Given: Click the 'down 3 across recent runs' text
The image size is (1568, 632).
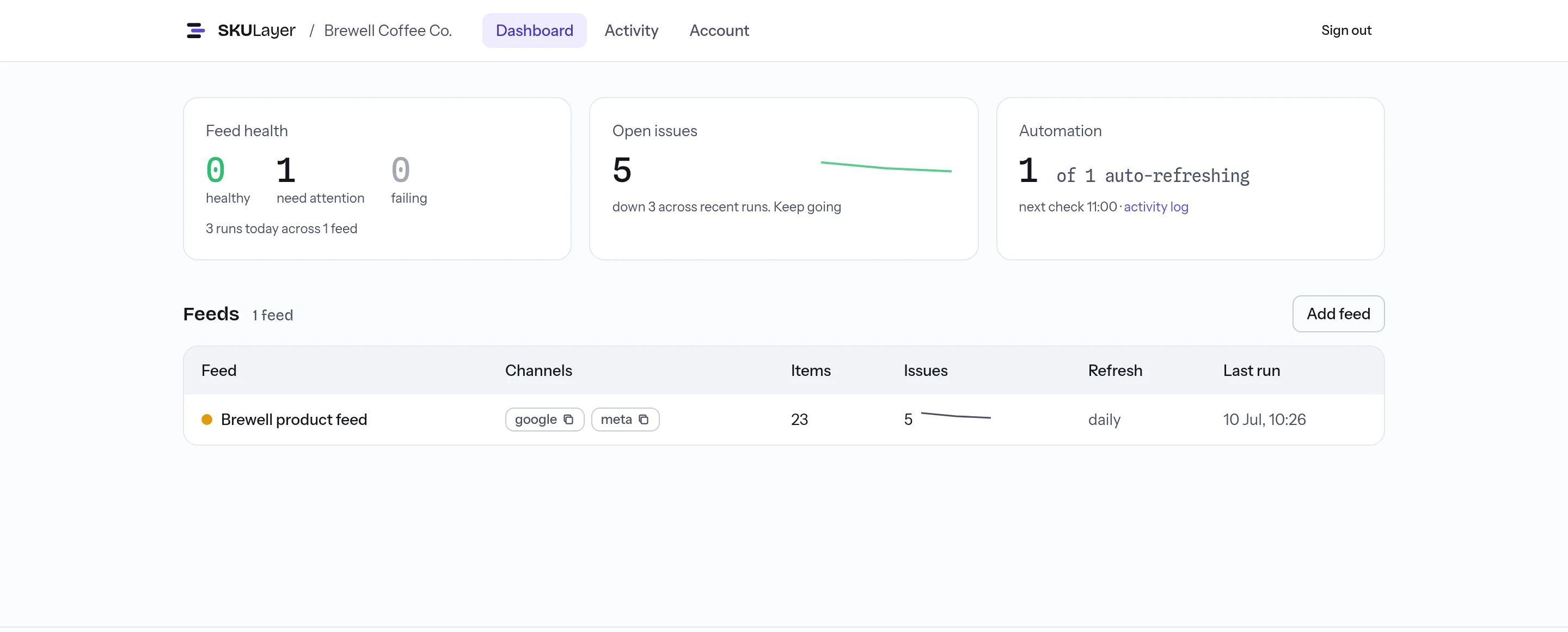Looking at the screenshot, I should click(691, 207).
